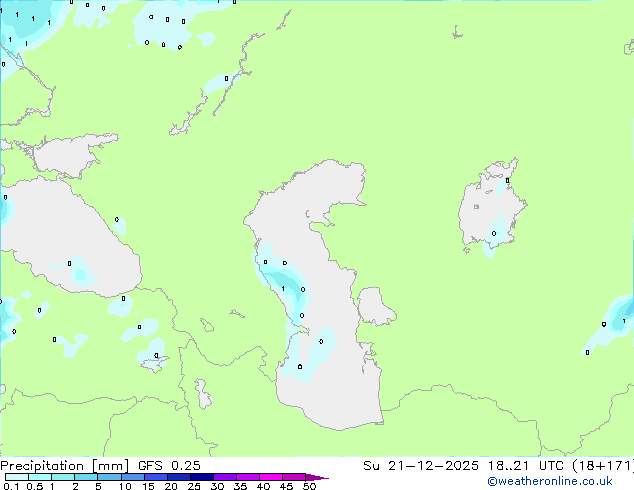The image size is (634, 490).
Task: Click the over-50 arrow tip of the legend
Action: point(317,477)
